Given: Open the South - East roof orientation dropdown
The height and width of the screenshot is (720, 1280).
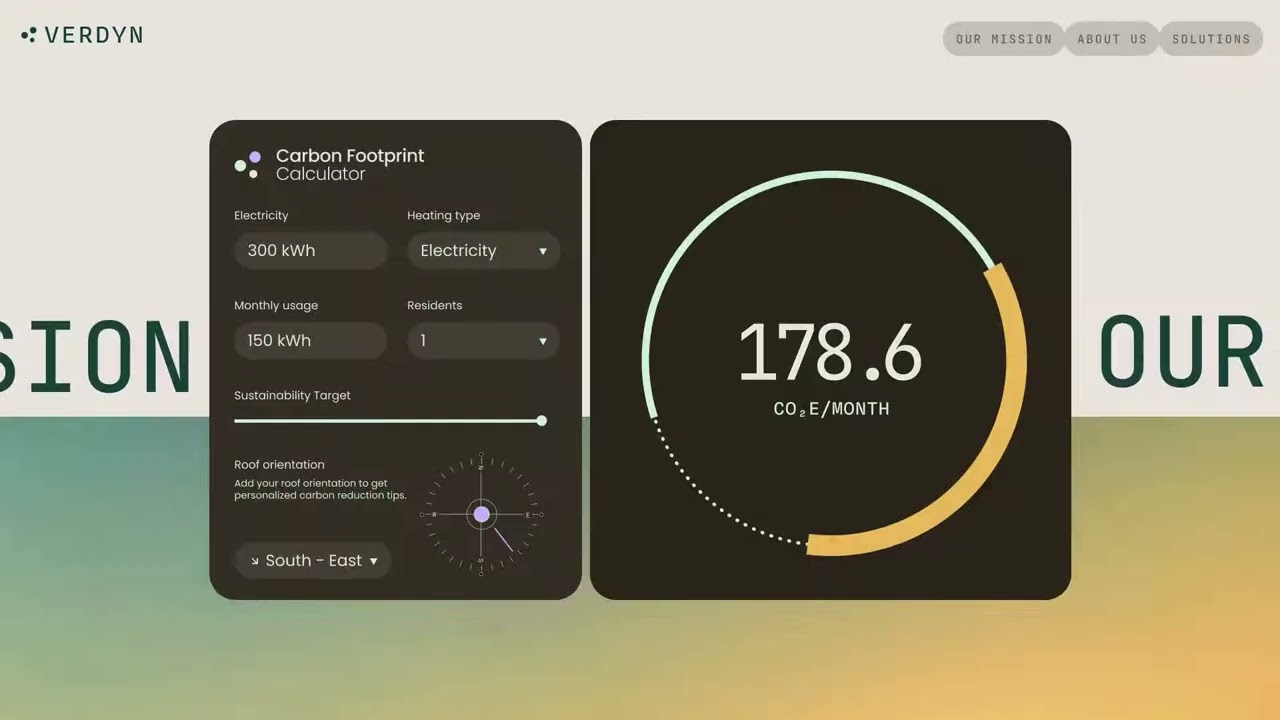Looking at the screenshot, I should (x=313, y=561).
